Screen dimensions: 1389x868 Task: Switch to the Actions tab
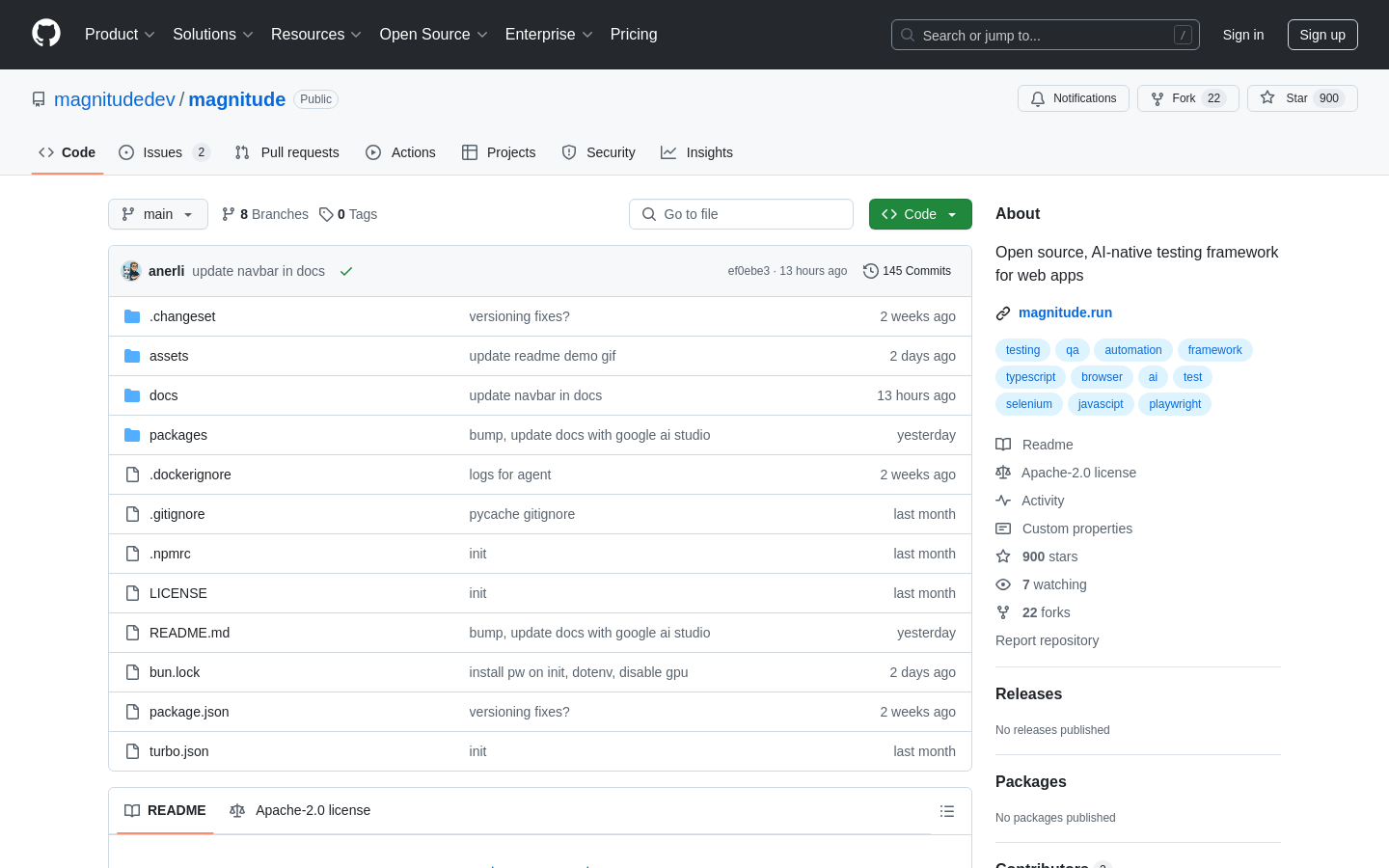pos(401,152)
